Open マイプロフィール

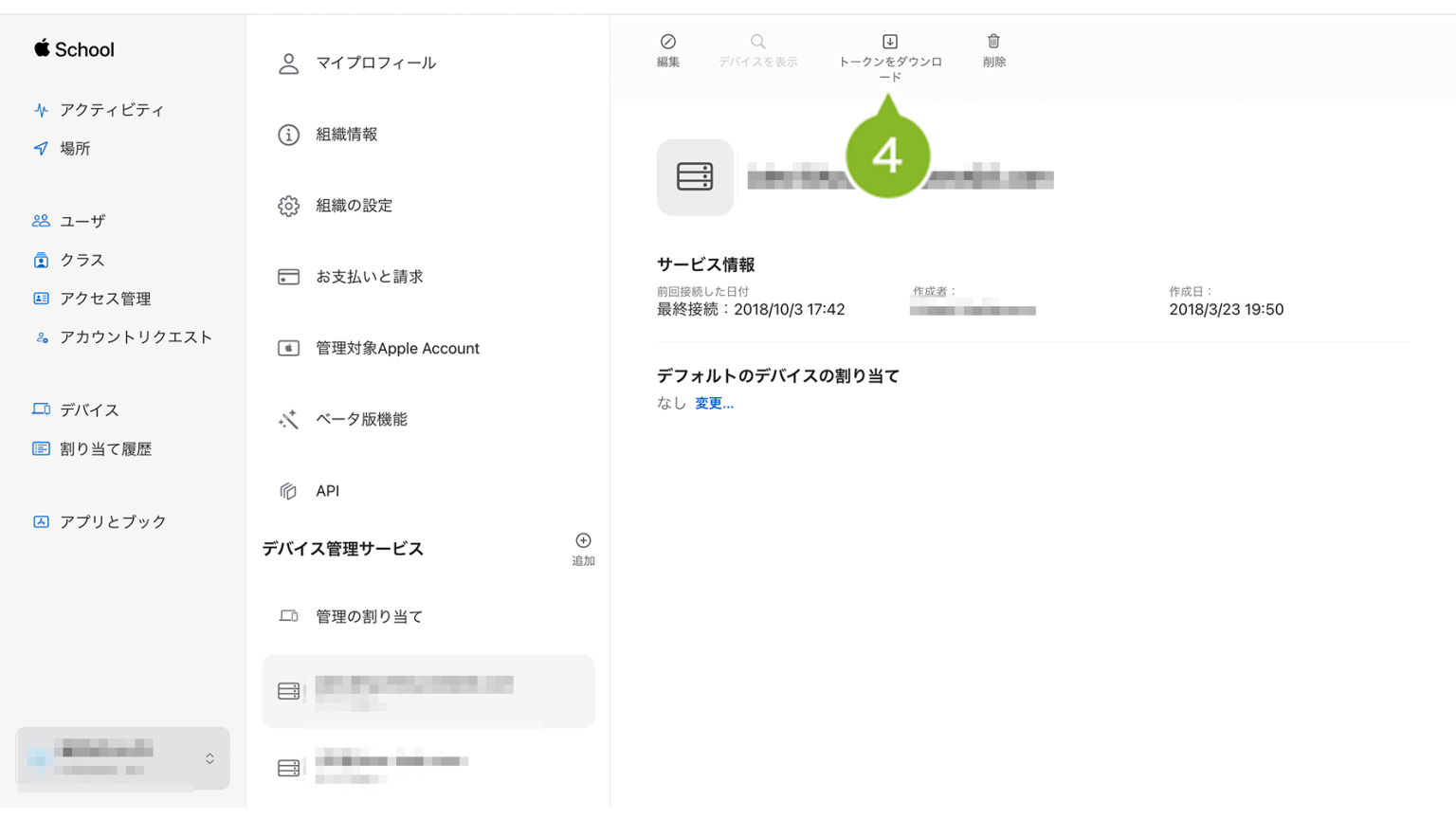(x=375, y=64)
